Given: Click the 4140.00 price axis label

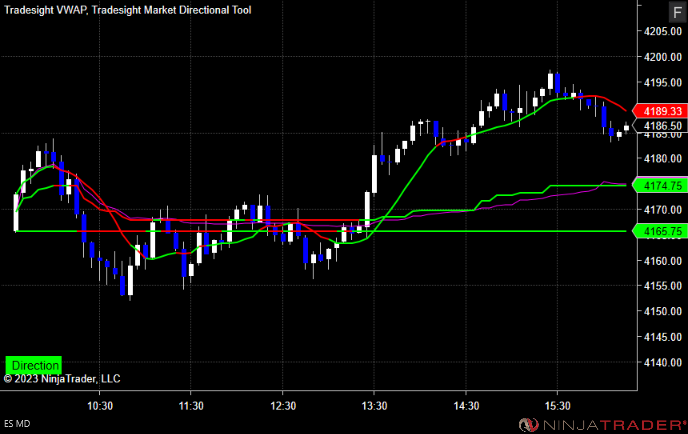Looking at the screenshot, I should 663,362.
